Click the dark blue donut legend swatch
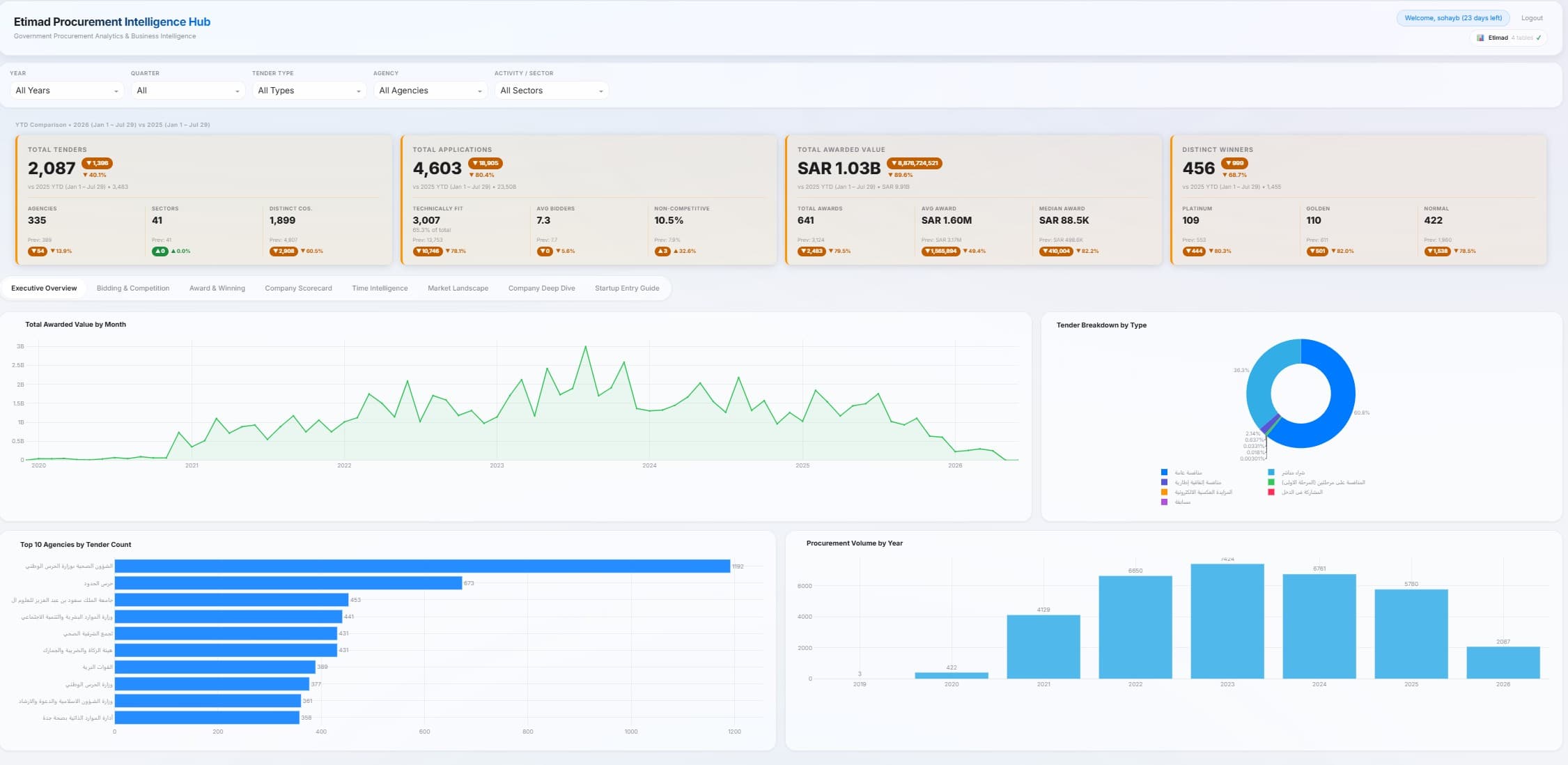Image resolution: width=1568 pixels, height=765 pixels. click(1164, 472)
